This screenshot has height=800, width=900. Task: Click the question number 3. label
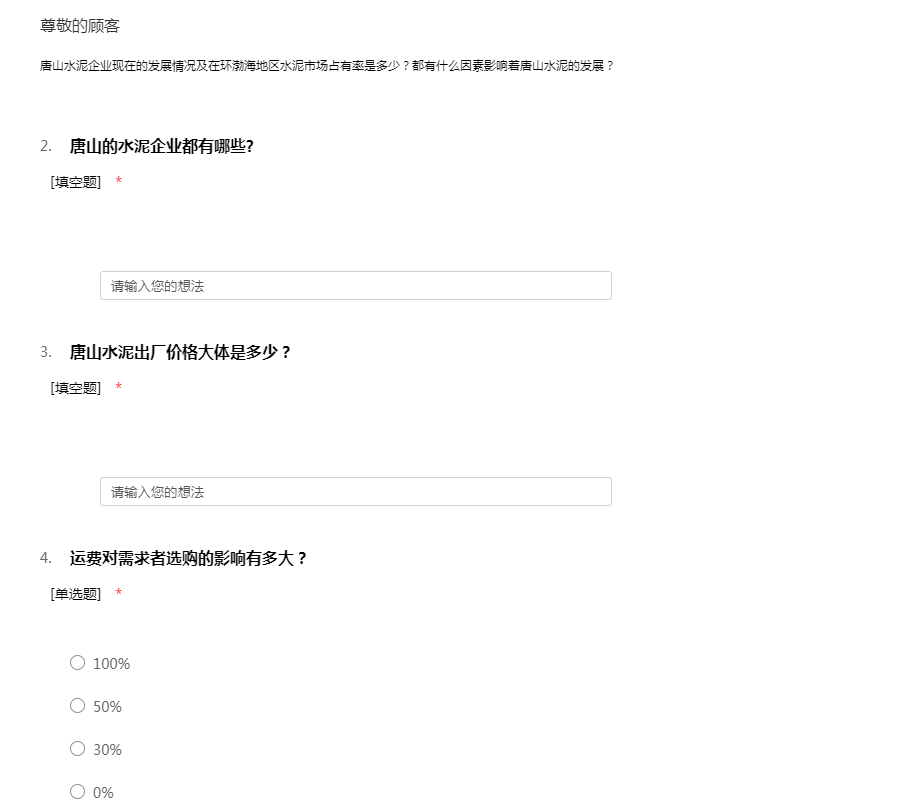[46, 352]
